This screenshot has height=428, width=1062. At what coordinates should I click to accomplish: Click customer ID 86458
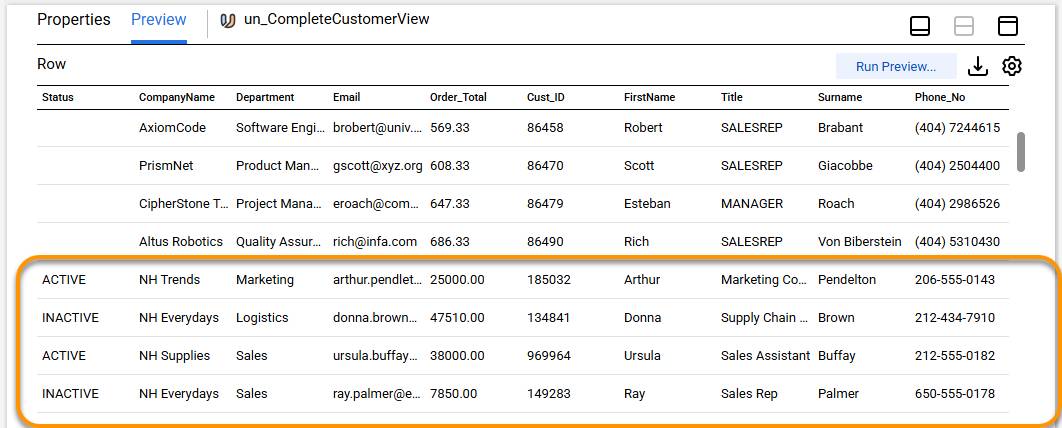tap(545, 128)
